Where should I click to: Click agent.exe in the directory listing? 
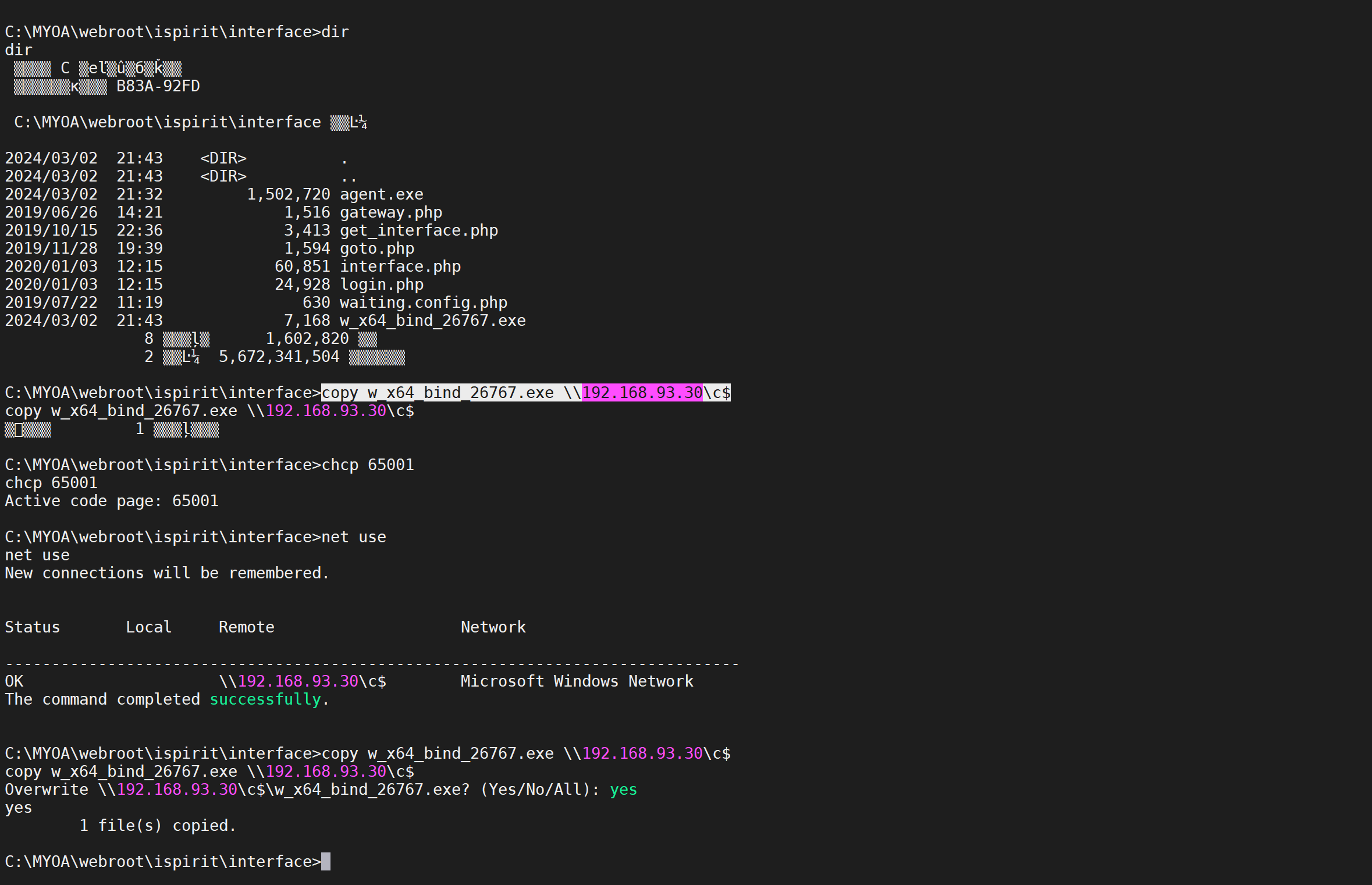381,194
